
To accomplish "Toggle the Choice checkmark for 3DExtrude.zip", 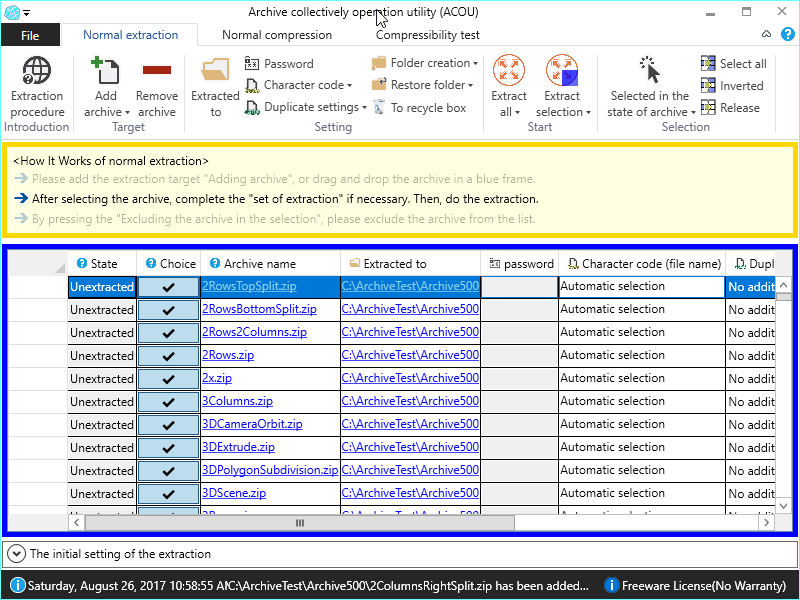I will click(168, 448).
